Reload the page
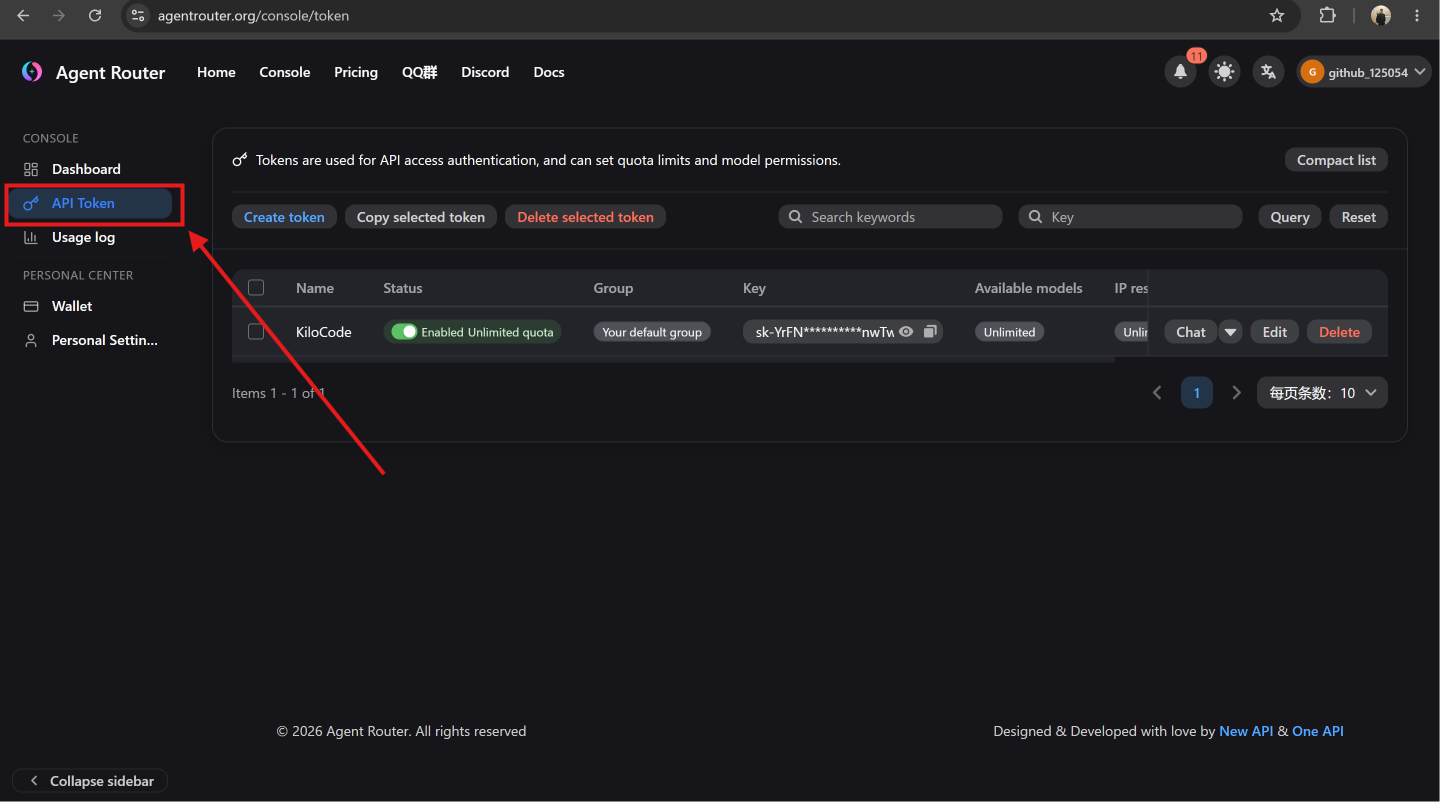Viewport: 1440px width, 802px height. pyautogui.click(x=95, y=16)
